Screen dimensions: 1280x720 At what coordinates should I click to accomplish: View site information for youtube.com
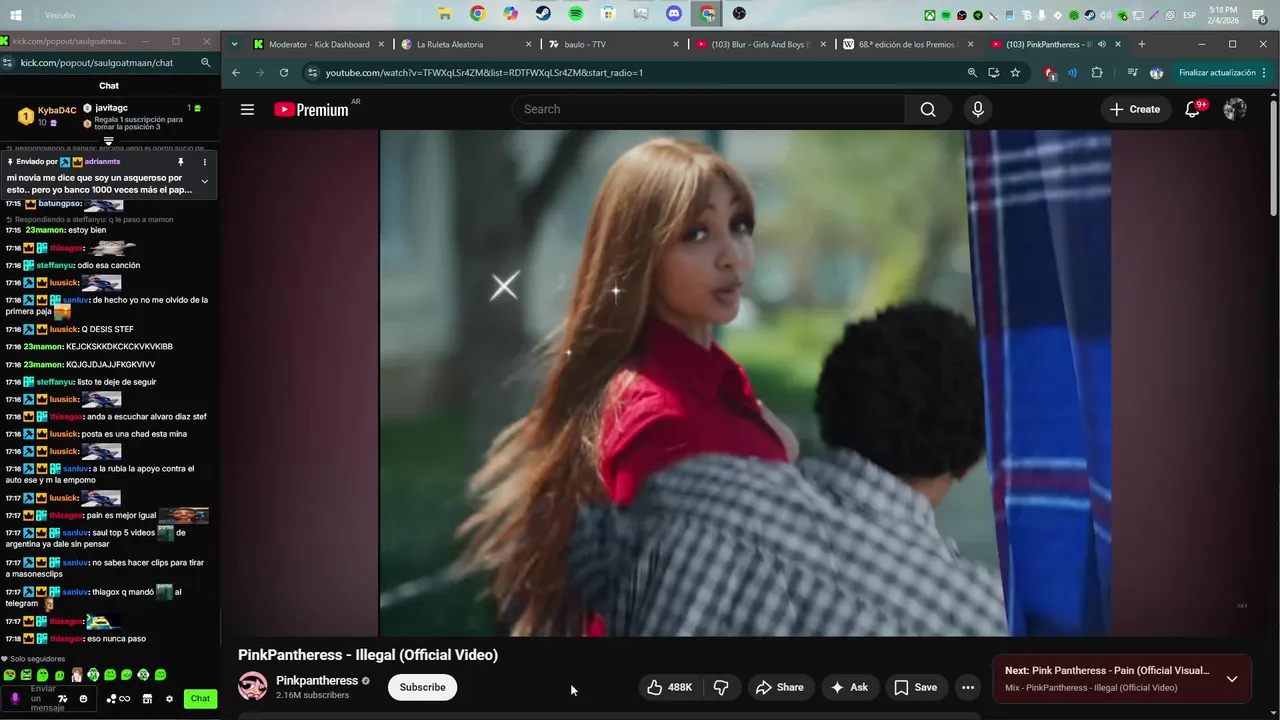point(312,73)
